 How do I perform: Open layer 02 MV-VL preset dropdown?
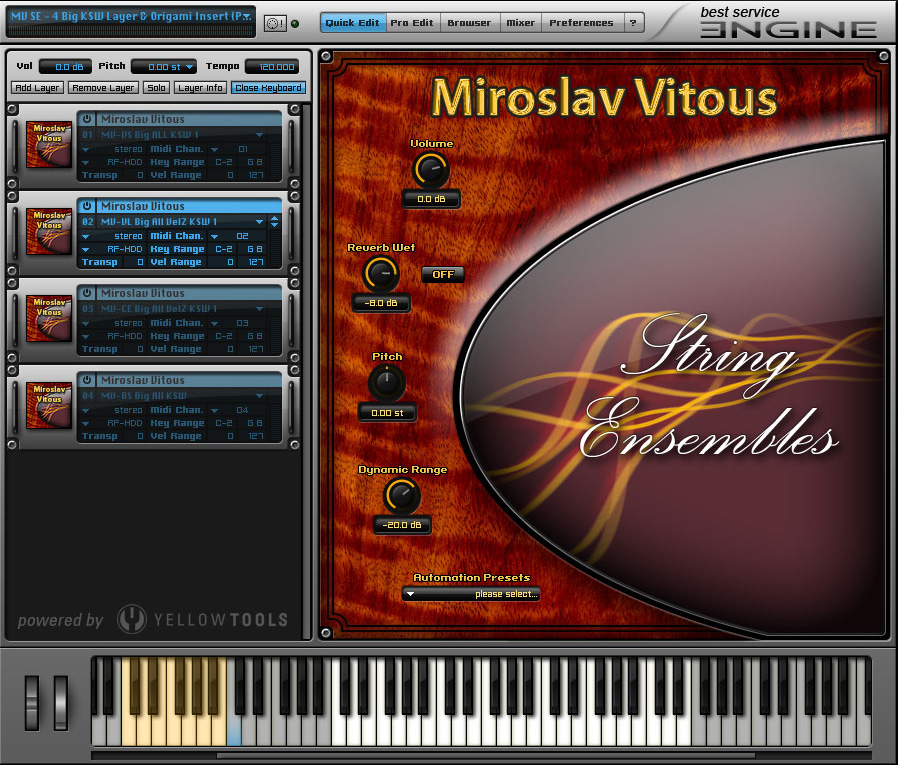click(259, 222)
